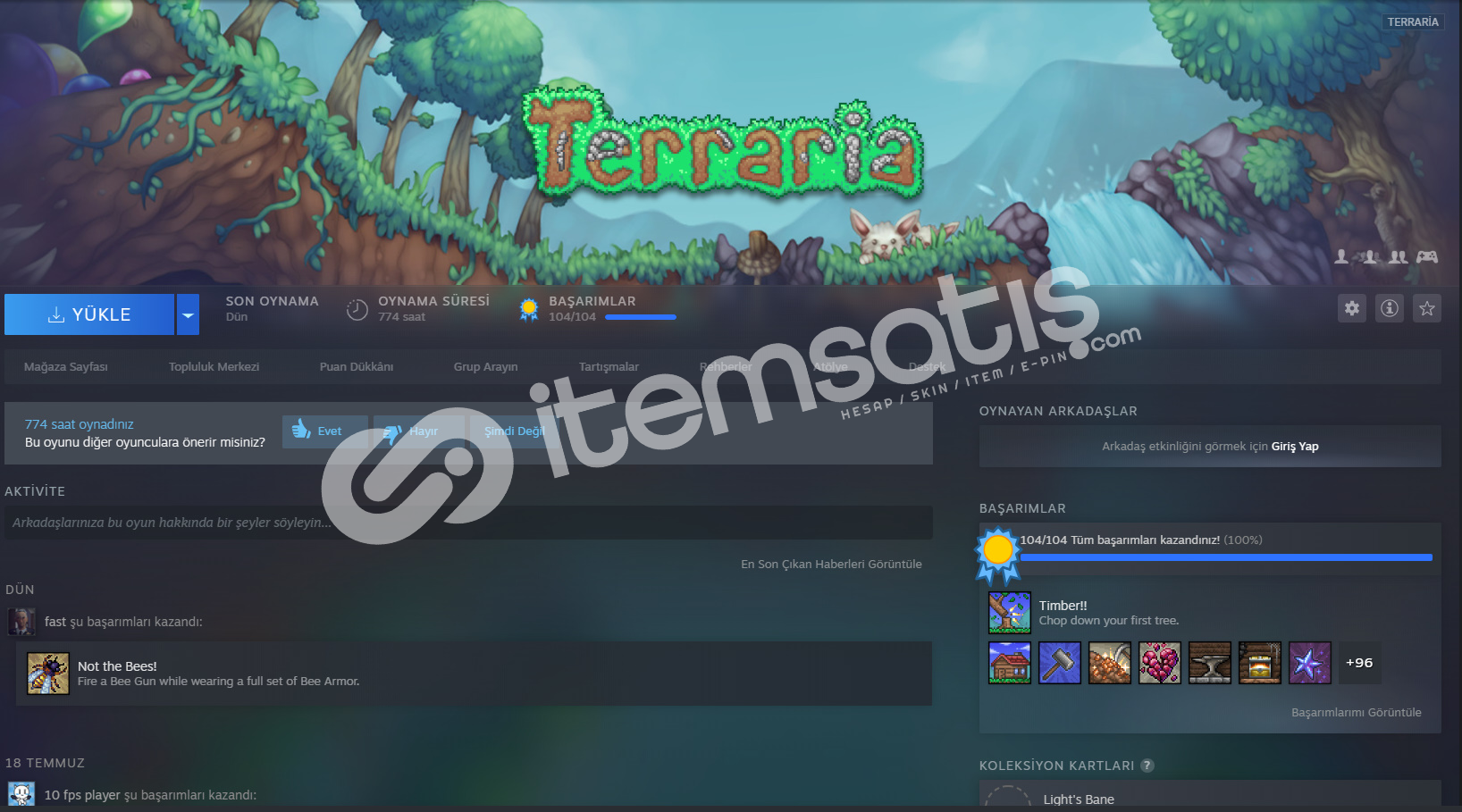Click the playtime clock icon
This screenshot has height=812, width=1462.
[357, 309]
